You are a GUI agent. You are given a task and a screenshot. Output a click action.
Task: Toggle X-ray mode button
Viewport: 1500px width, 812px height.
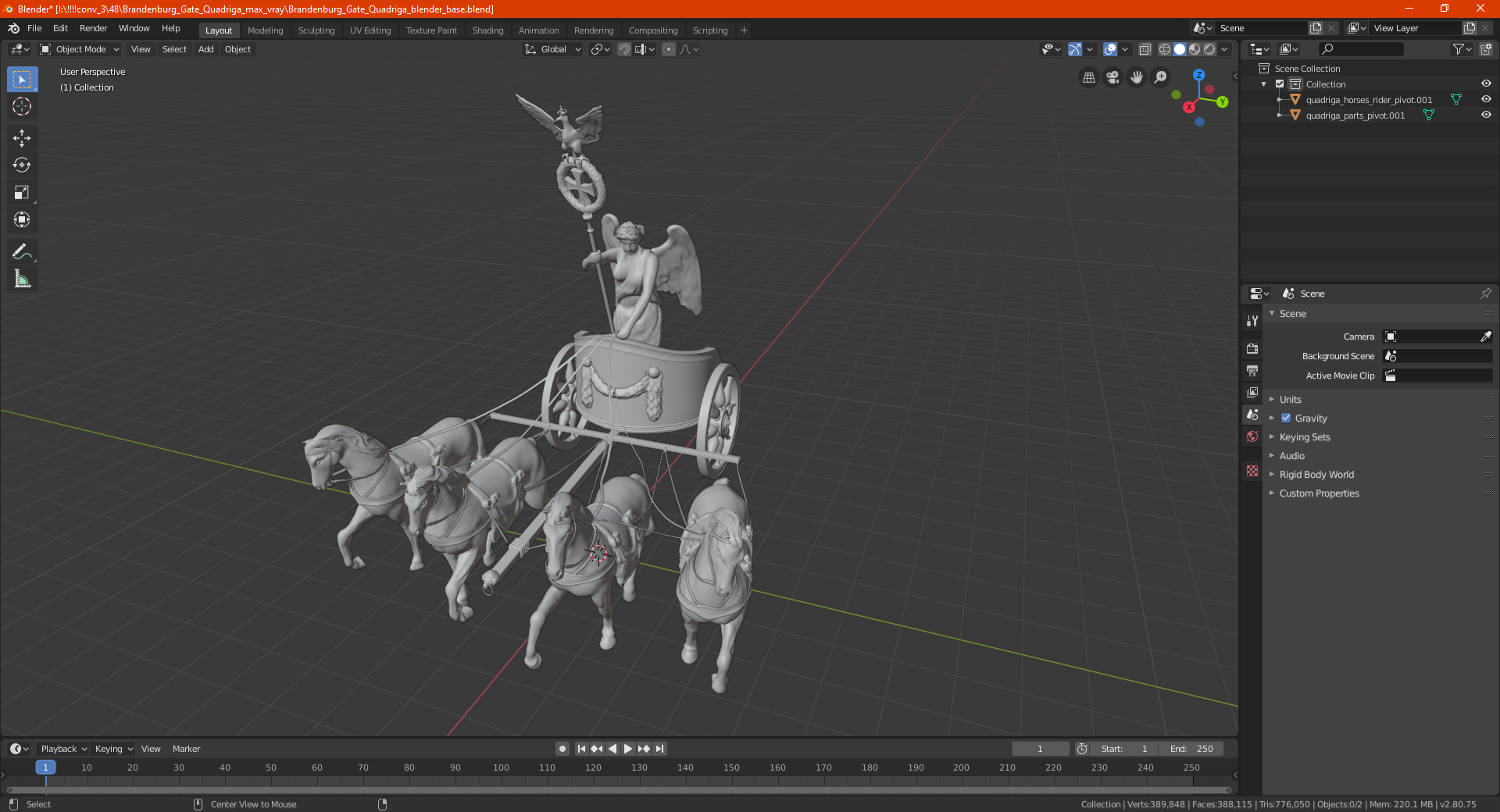(1145, 49)
